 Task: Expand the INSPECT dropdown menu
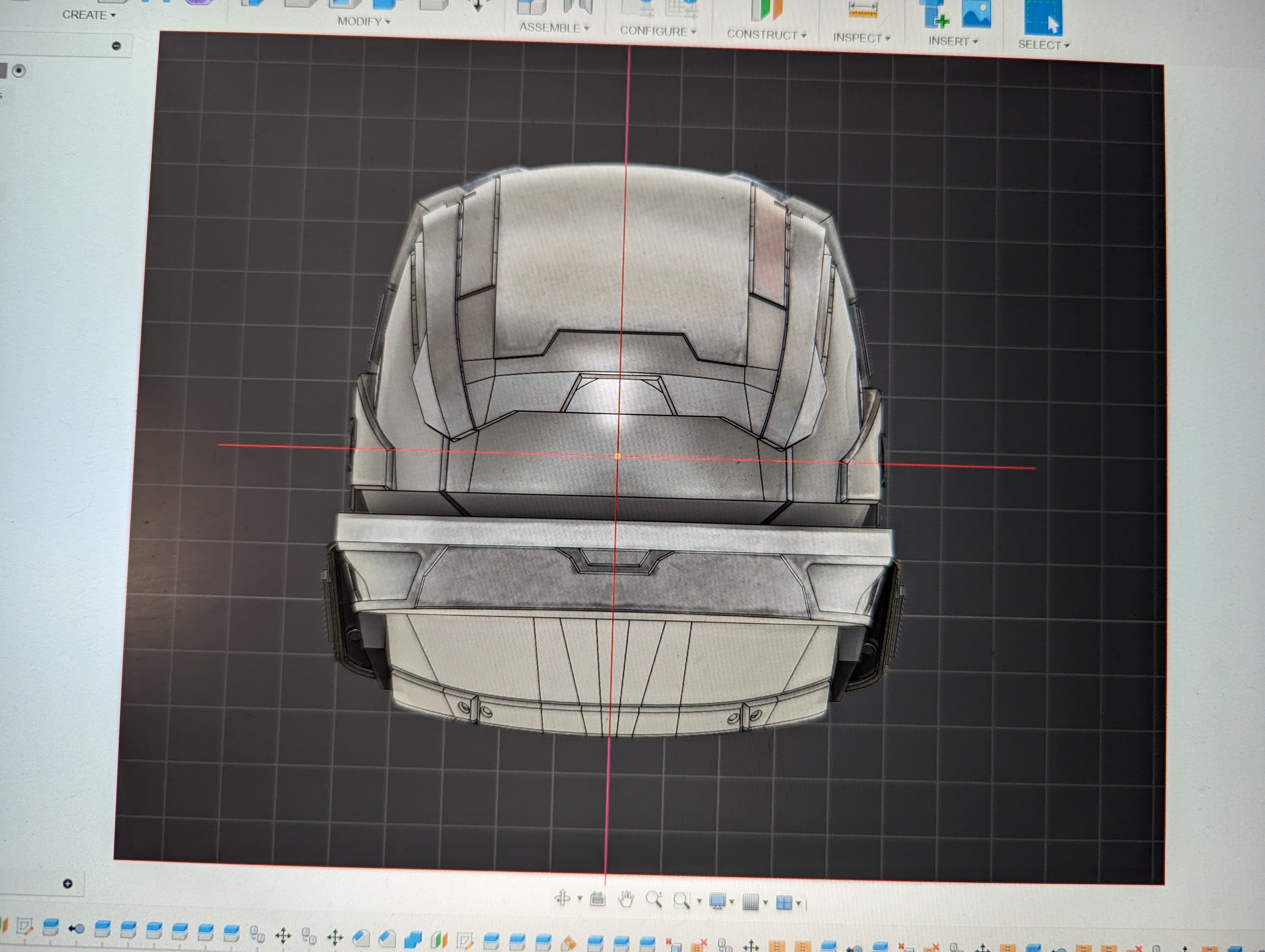[x=861, y=38]
